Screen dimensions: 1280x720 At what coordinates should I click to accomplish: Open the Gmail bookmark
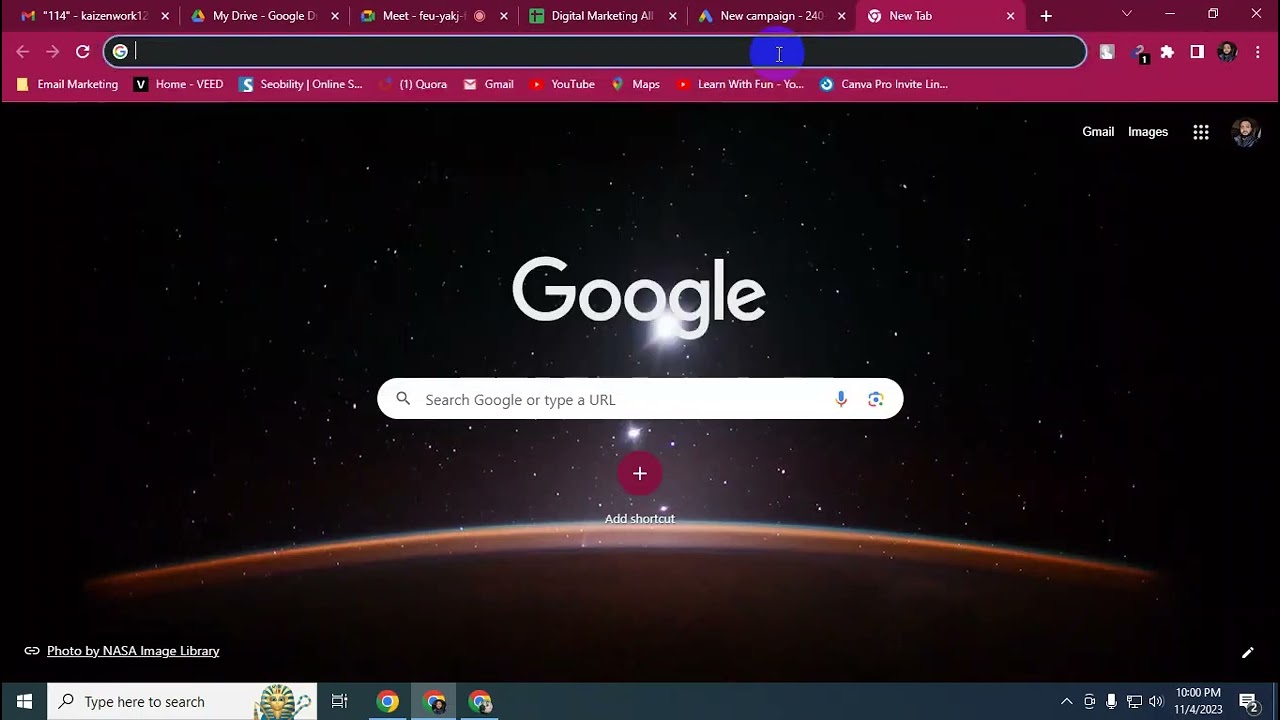488,84
